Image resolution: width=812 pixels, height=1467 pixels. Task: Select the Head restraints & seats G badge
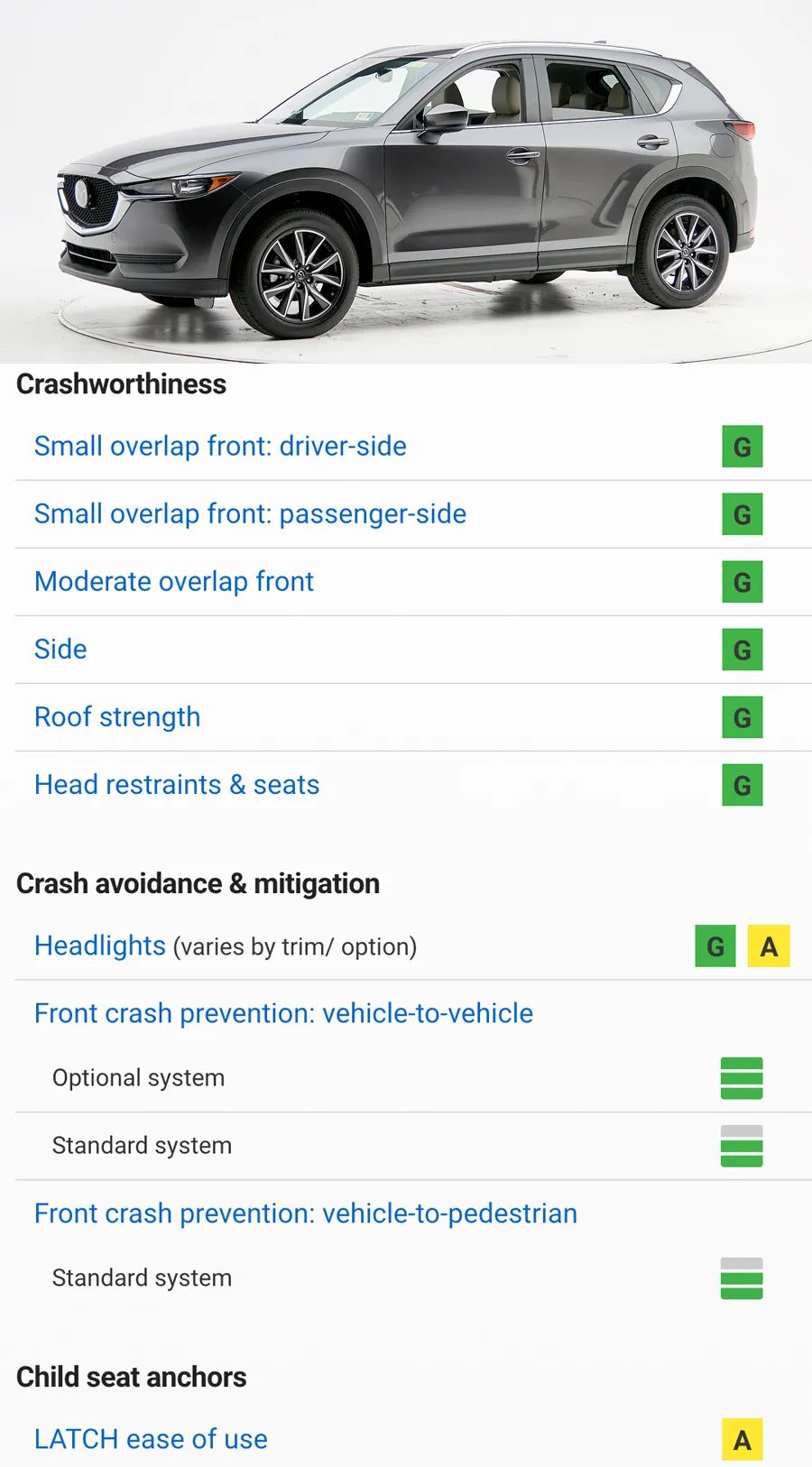(743, 785)
